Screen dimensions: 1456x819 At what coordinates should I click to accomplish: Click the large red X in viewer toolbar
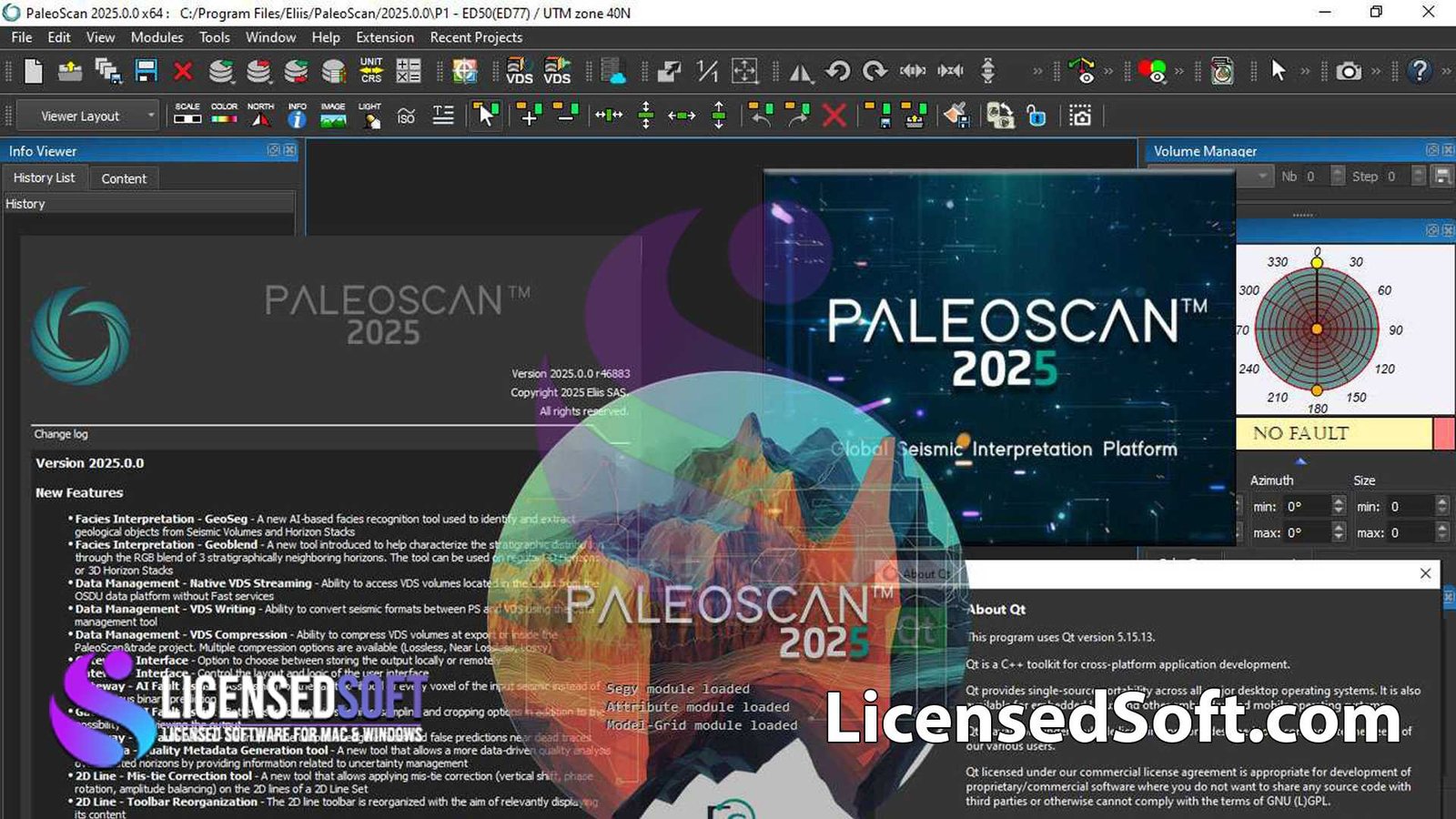[x=834, y=116]
